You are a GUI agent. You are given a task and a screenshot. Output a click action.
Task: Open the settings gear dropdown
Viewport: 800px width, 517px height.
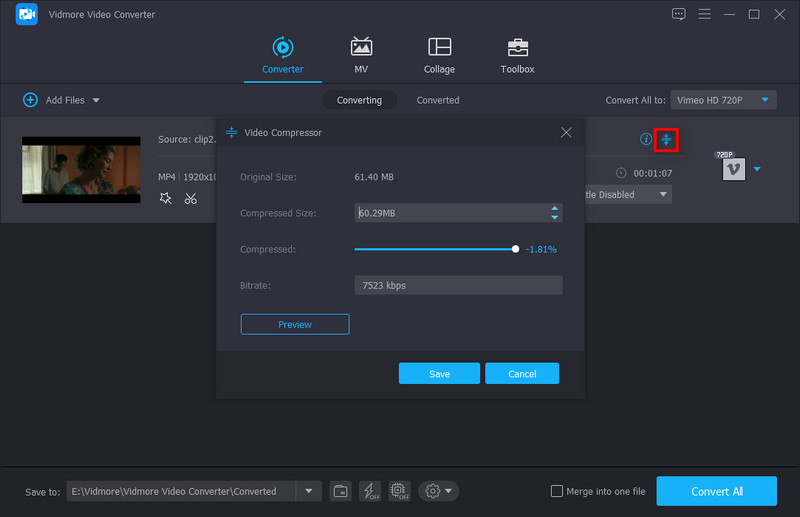tap(439, 491)
